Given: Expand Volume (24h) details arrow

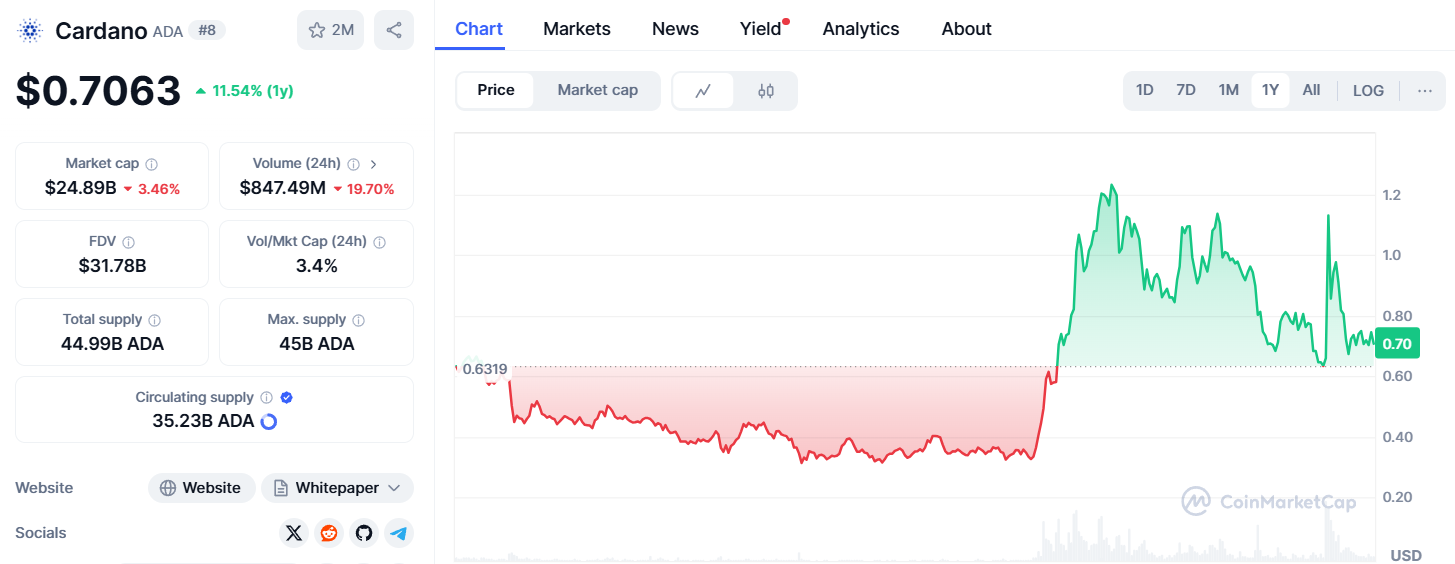Looking at the screenshot, I should coord(373,164).
